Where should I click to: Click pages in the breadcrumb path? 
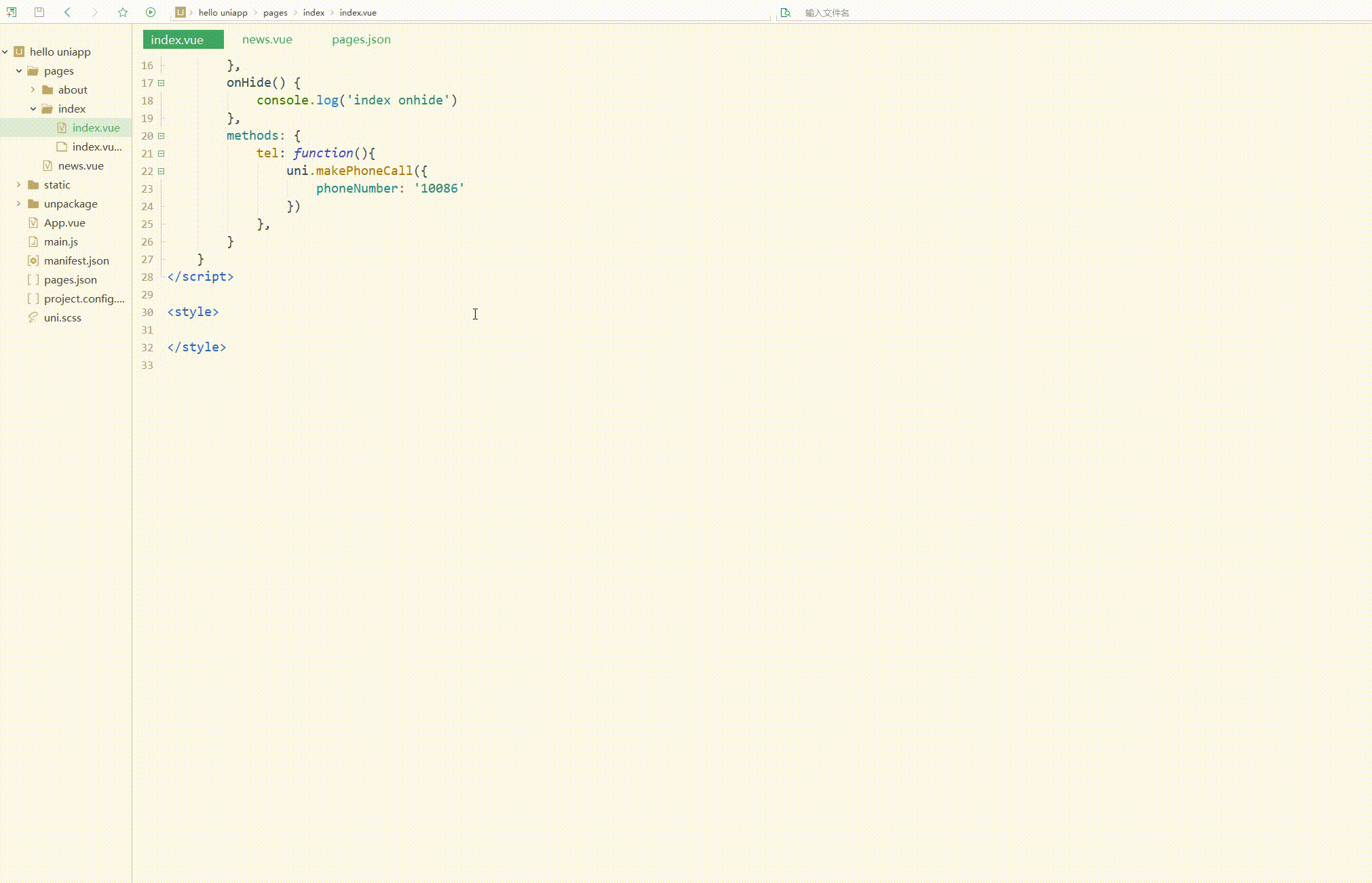click(275, 13)
